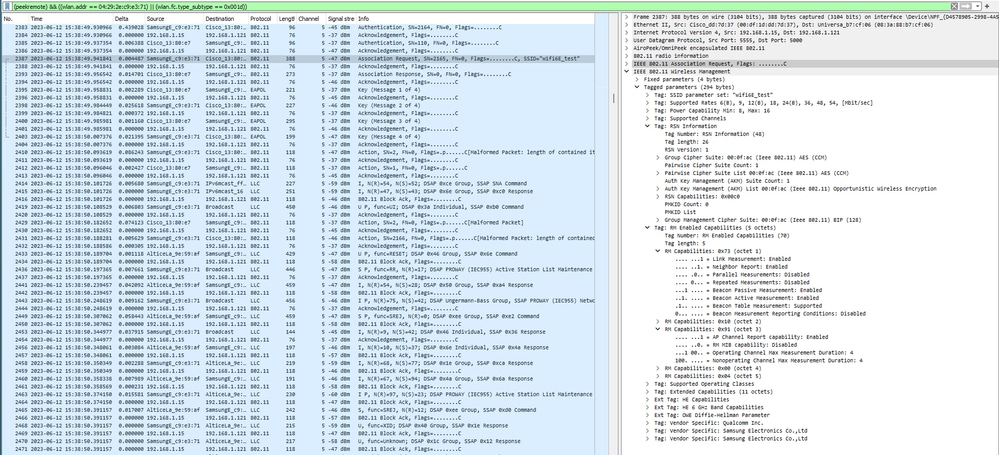Select packet 2395 Key (Message 1 of 4)
Image resolution: width=999 pixels, height=455 pixels.
click(x=298, y=90)
